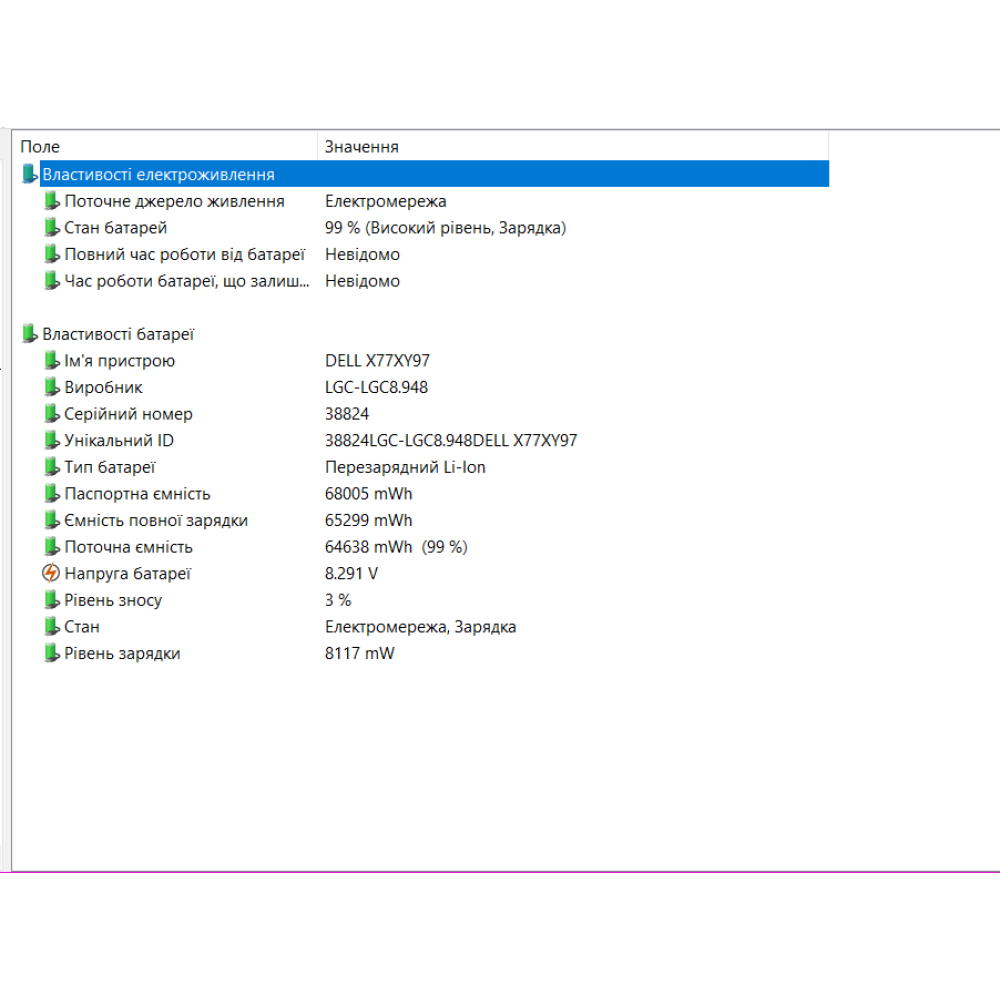
Task: Click the battery icon next to Рівень зносу
Action: tap(52, 600)
